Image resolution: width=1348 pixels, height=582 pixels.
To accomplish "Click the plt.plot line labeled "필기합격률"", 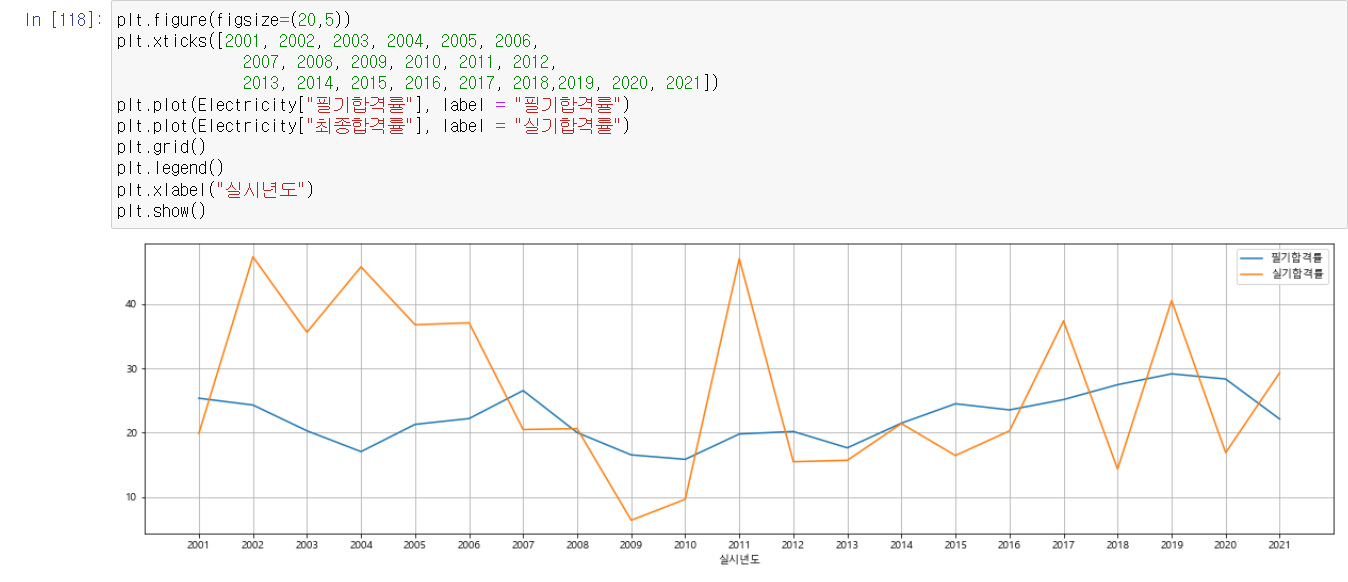I will pos(373,104).
